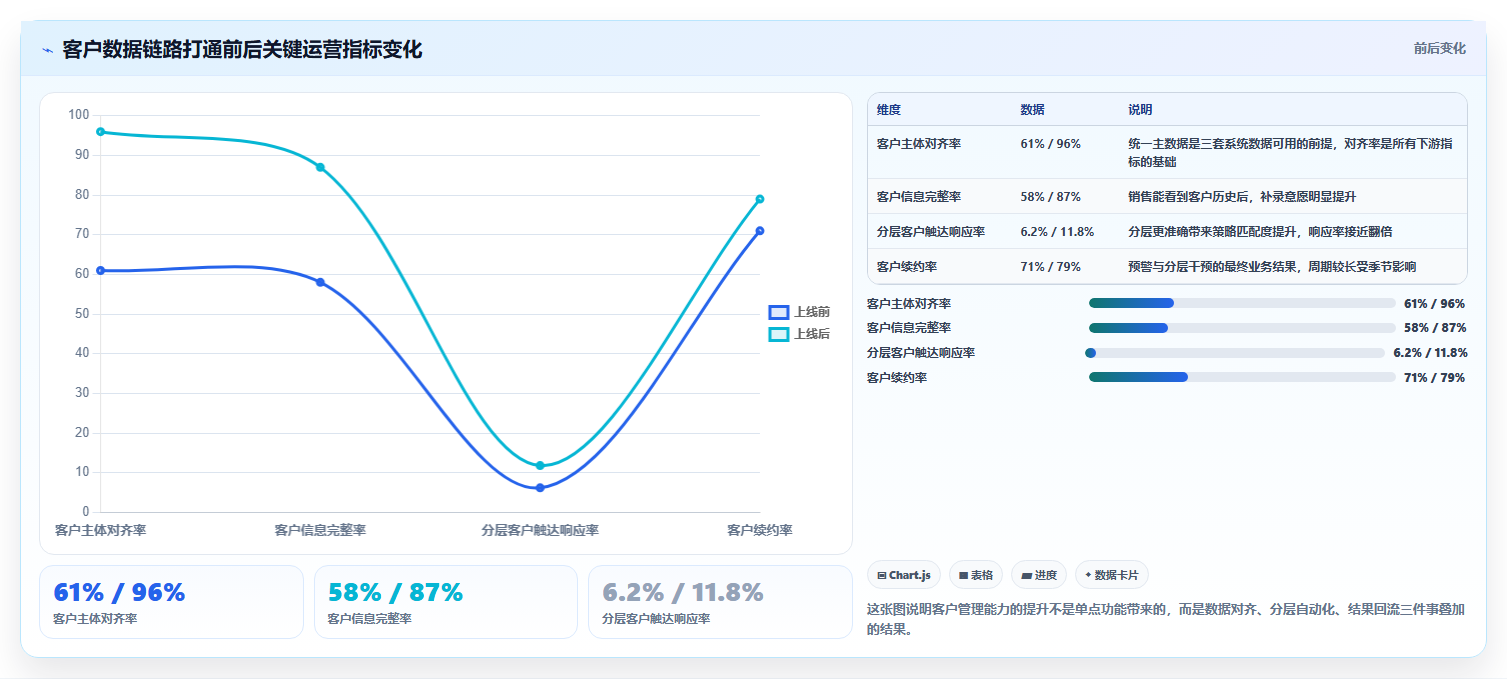This screenshot has height=679, width=1507.
Task: Click the x-axis label 分层客户触达响应率
Action: coord(540,530)
